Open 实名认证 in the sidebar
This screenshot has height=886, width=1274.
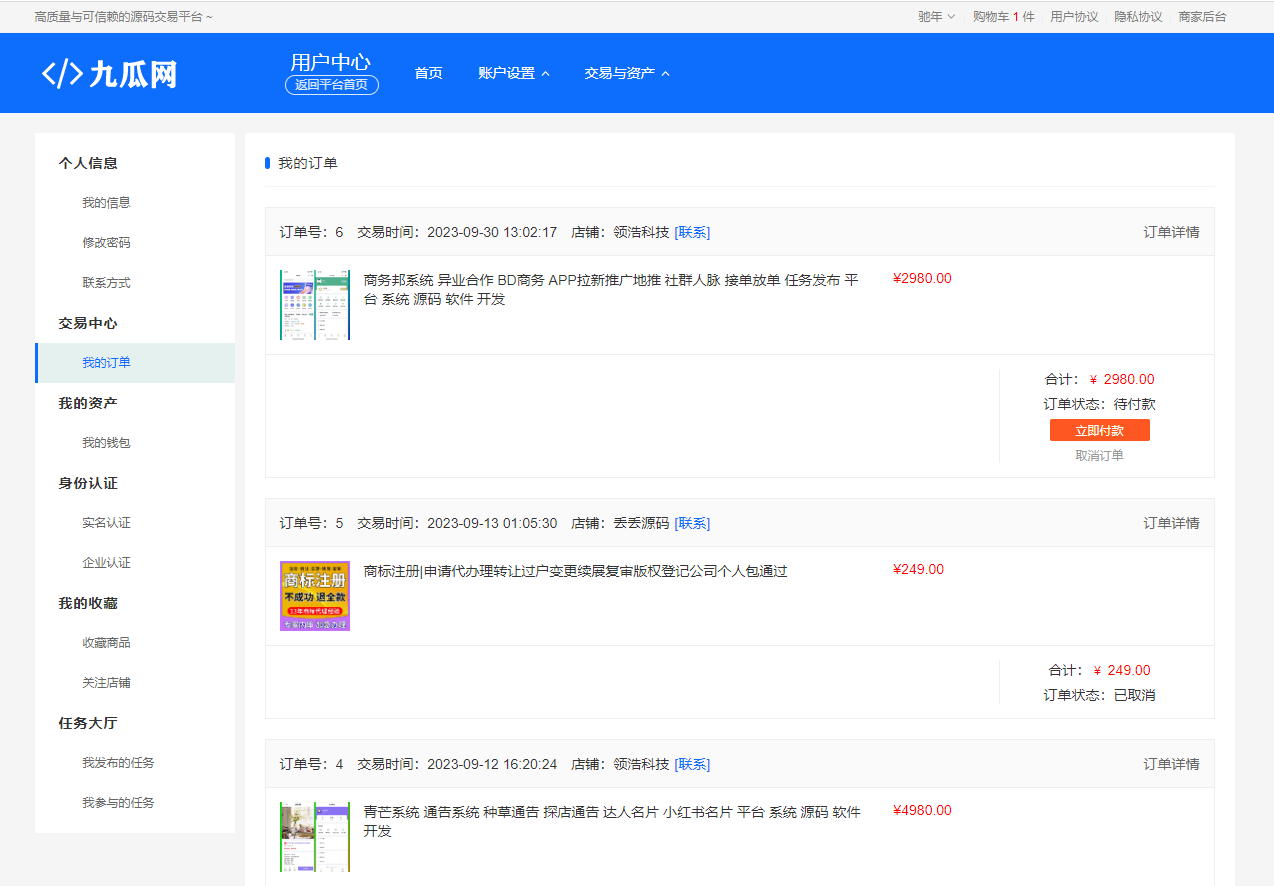tap(106, 523)
